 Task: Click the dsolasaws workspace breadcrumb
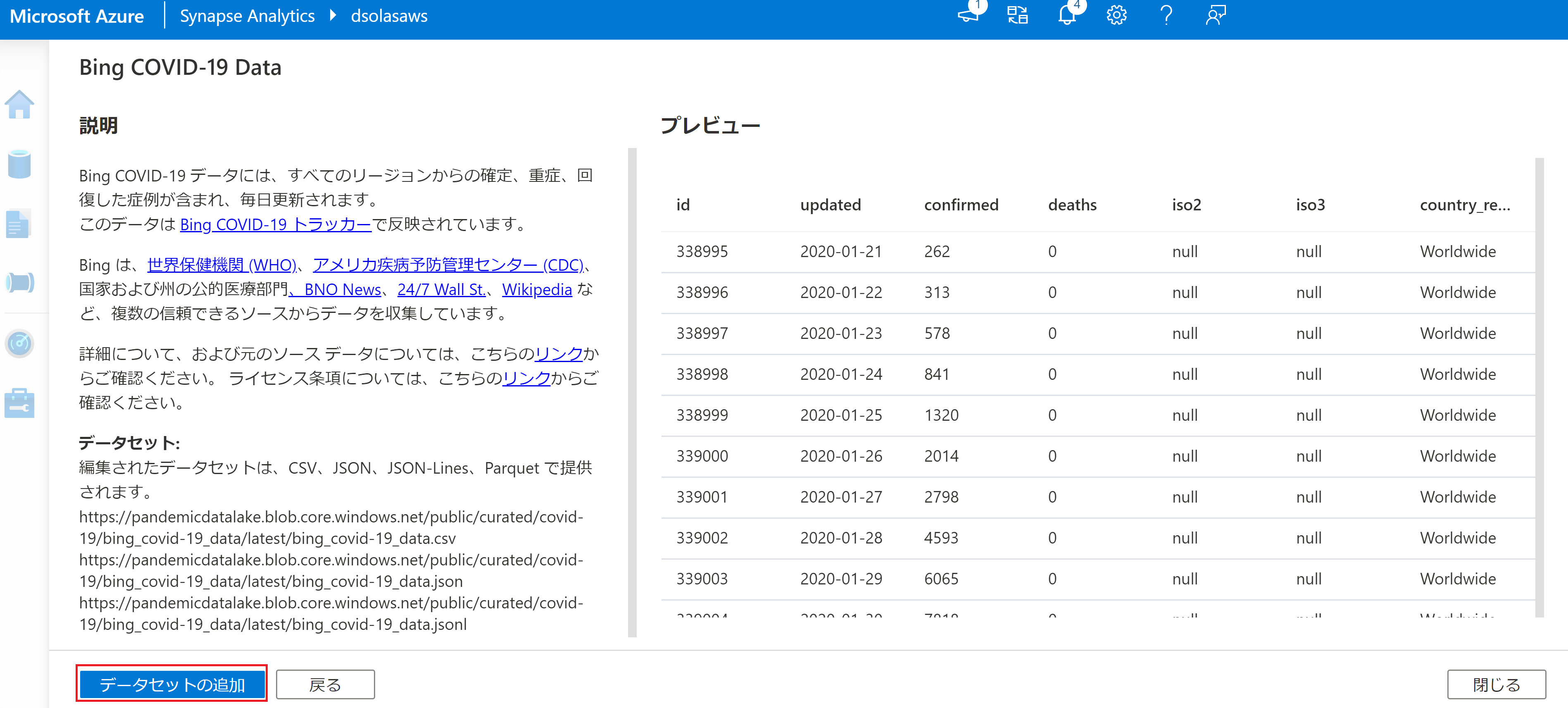[x=389, y=16]
